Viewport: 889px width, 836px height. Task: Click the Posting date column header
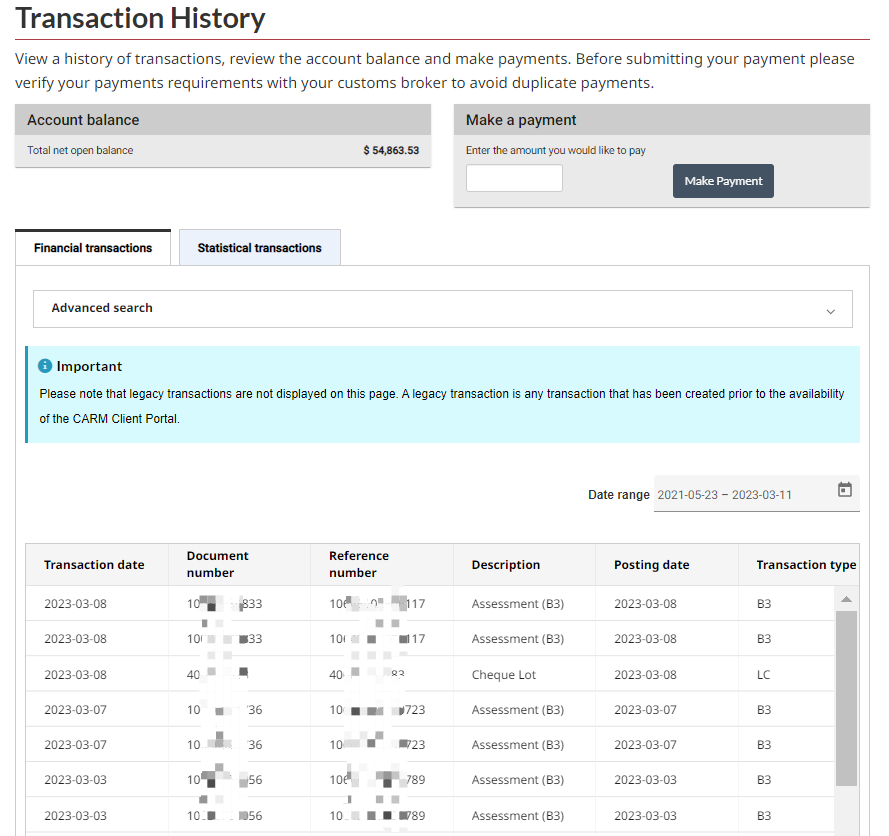point(651,565)
